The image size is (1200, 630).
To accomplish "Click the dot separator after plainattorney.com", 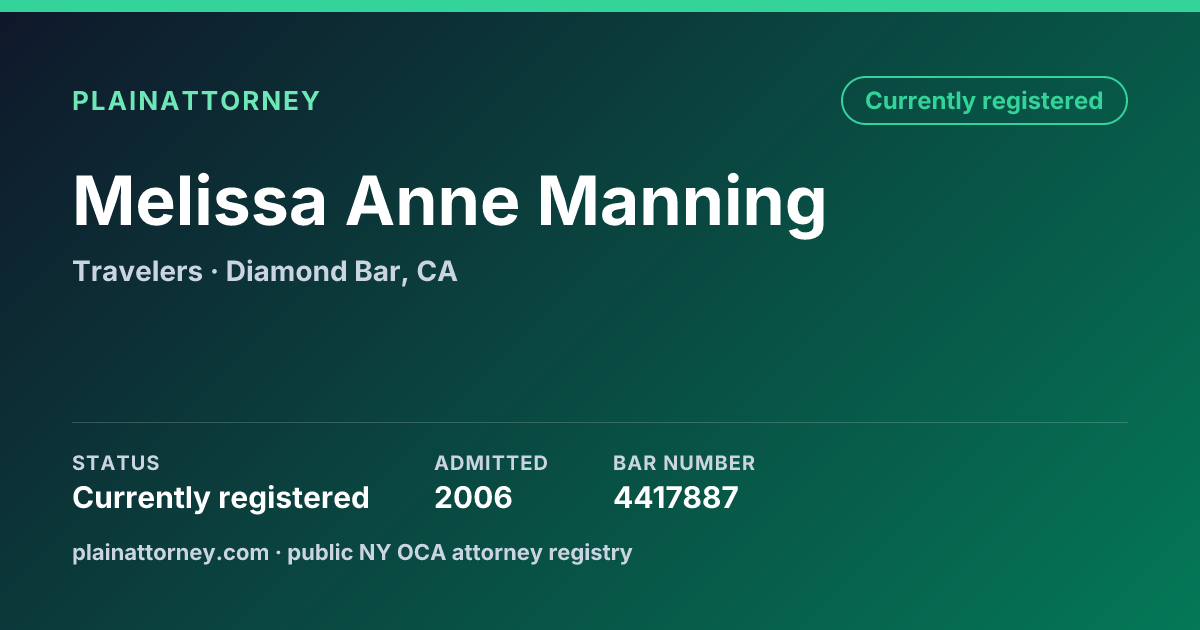I will tap(278, 553).
